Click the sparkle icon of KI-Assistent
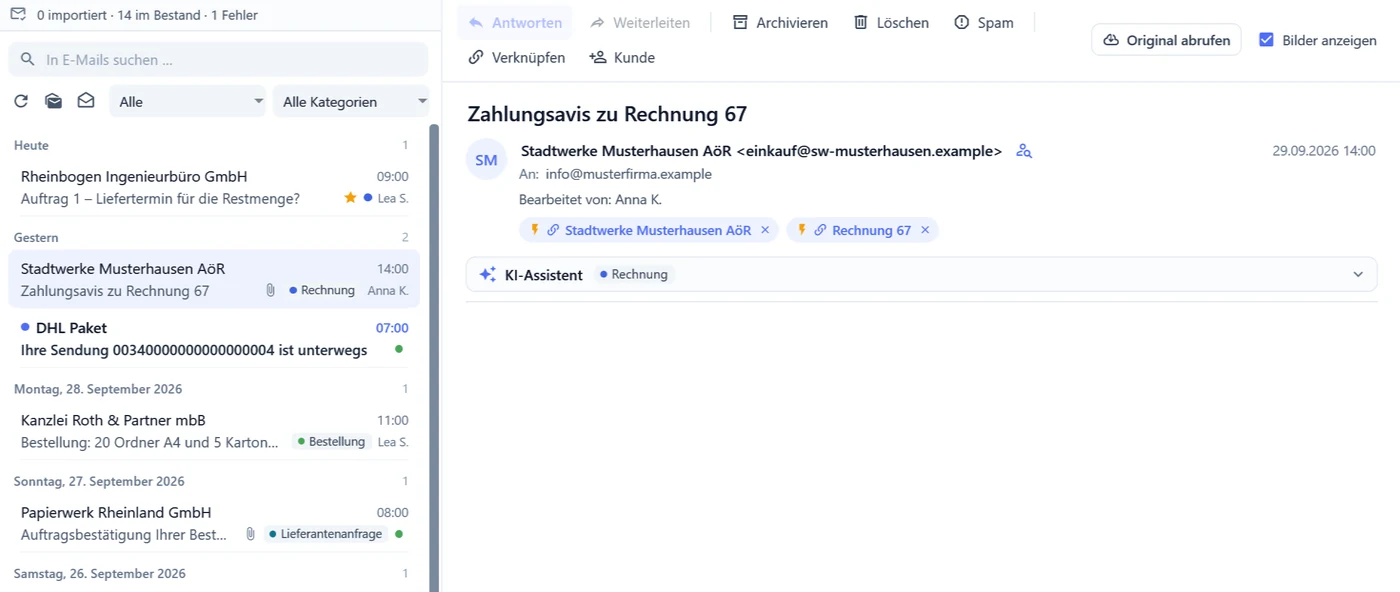The width and height of the screenshot is (1400, 592). point(487,274)
